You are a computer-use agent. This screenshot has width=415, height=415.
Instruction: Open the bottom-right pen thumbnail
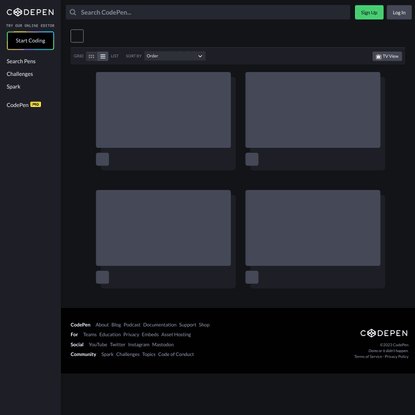click(313, 228)
